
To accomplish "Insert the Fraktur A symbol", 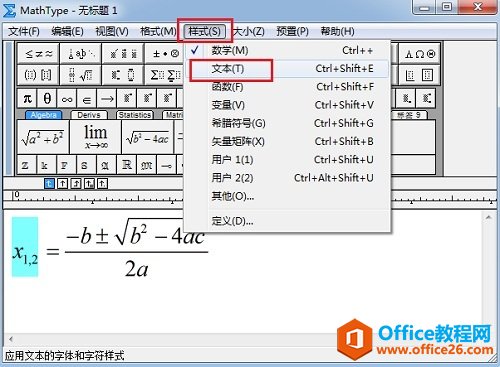I will 106,164.
